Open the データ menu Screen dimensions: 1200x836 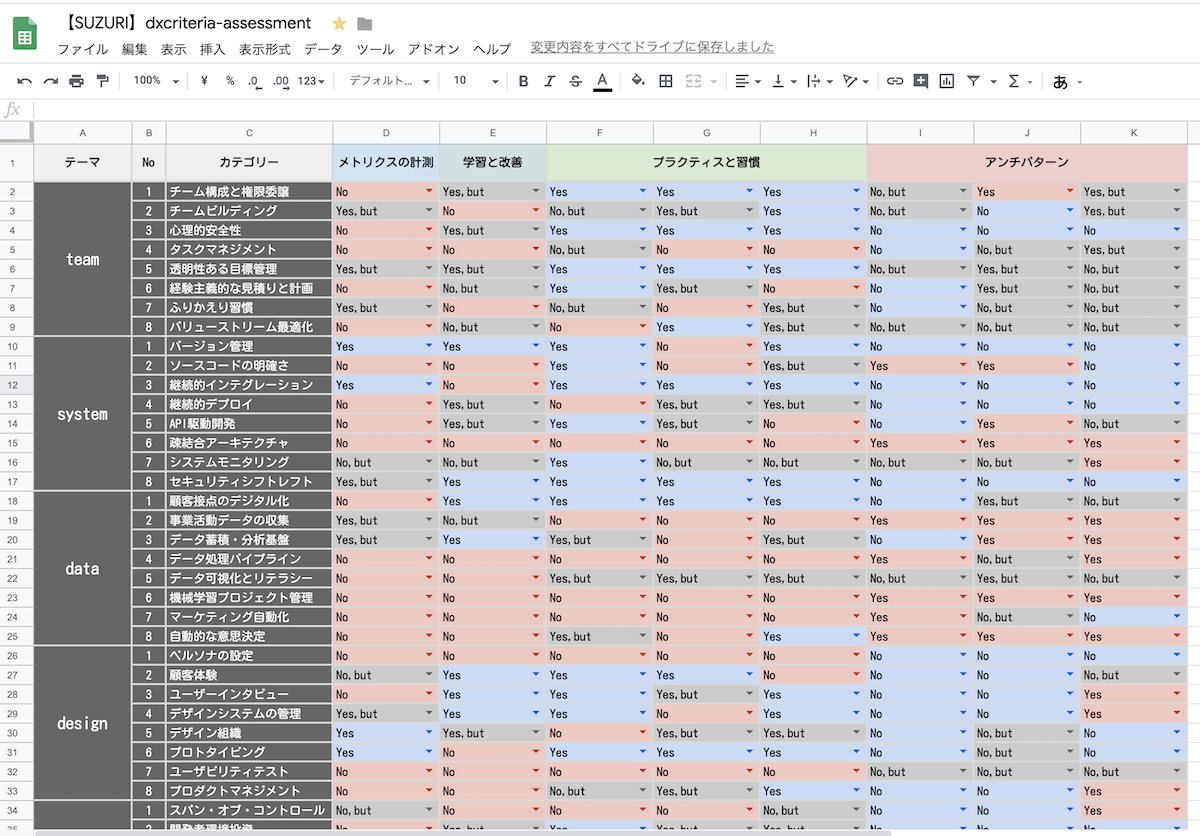pos(323,48)
